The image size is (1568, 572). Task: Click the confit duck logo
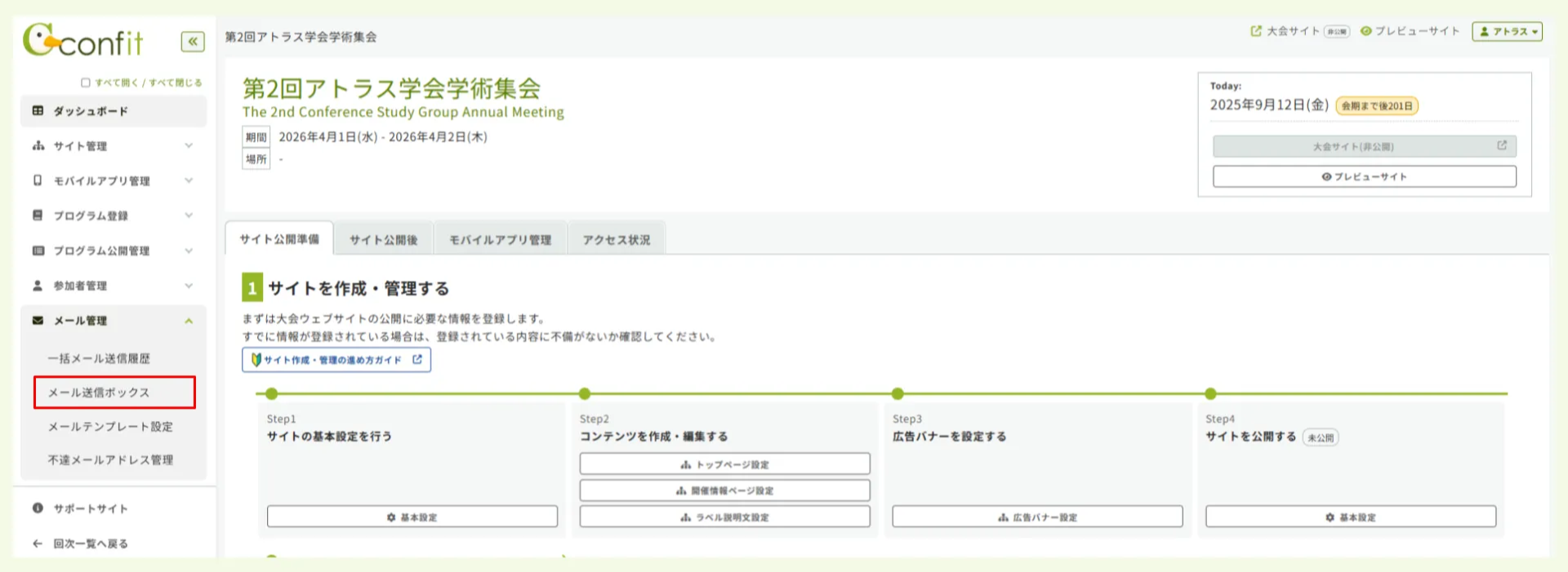click(82, 41)
